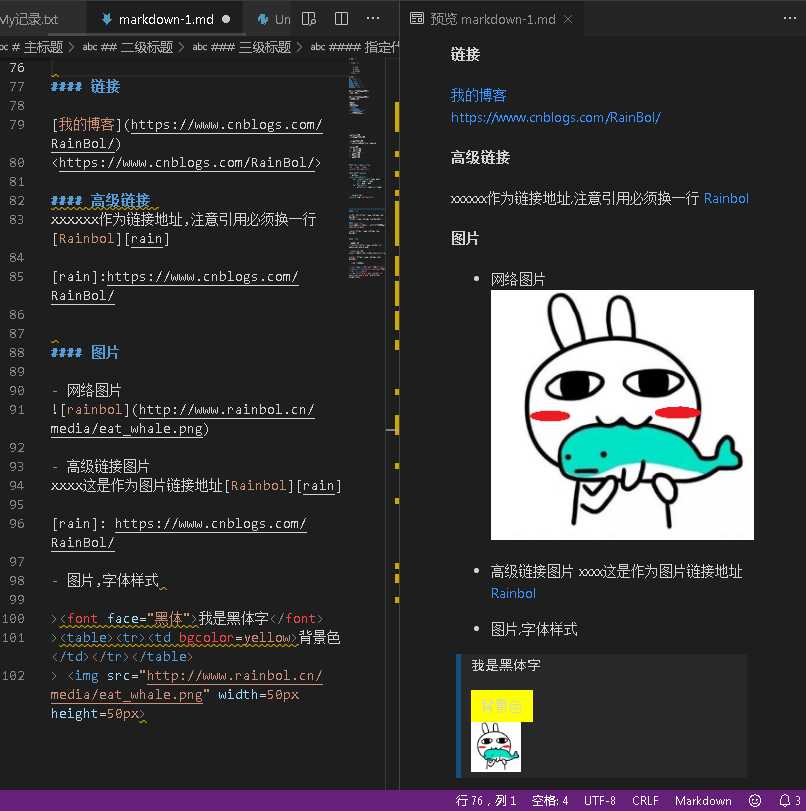Click the editor minimap
806x811 pixels.
tap(366, 168)
